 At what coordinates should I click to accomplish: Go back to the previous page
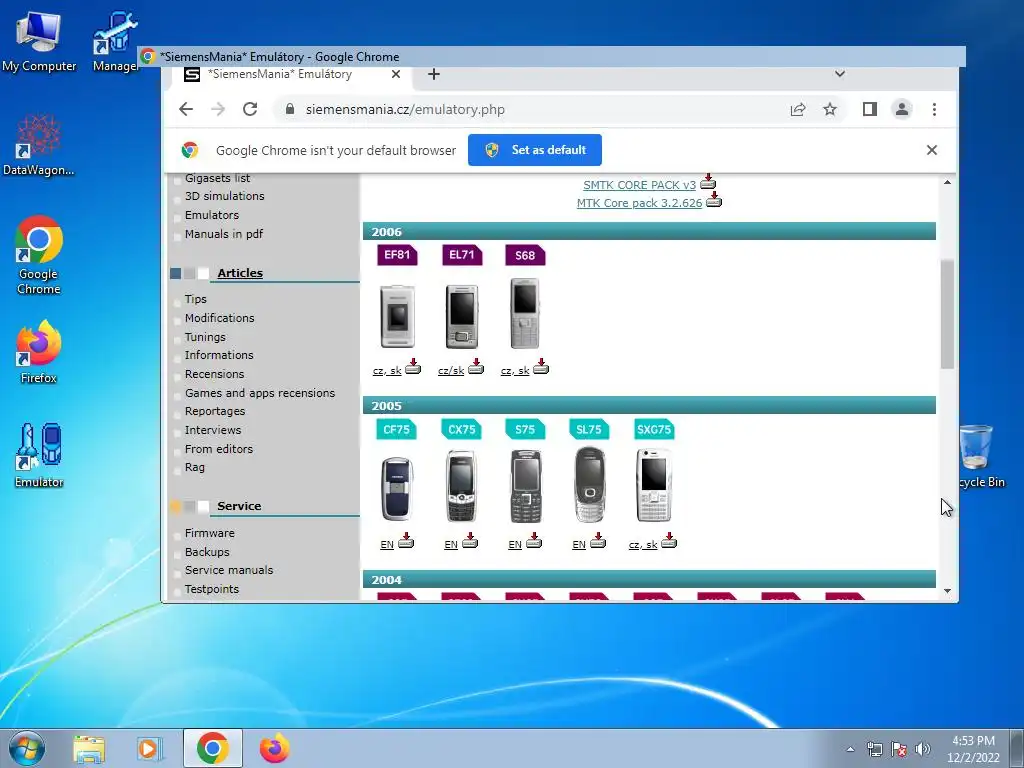pyautogui.click(x=186, y=109)
